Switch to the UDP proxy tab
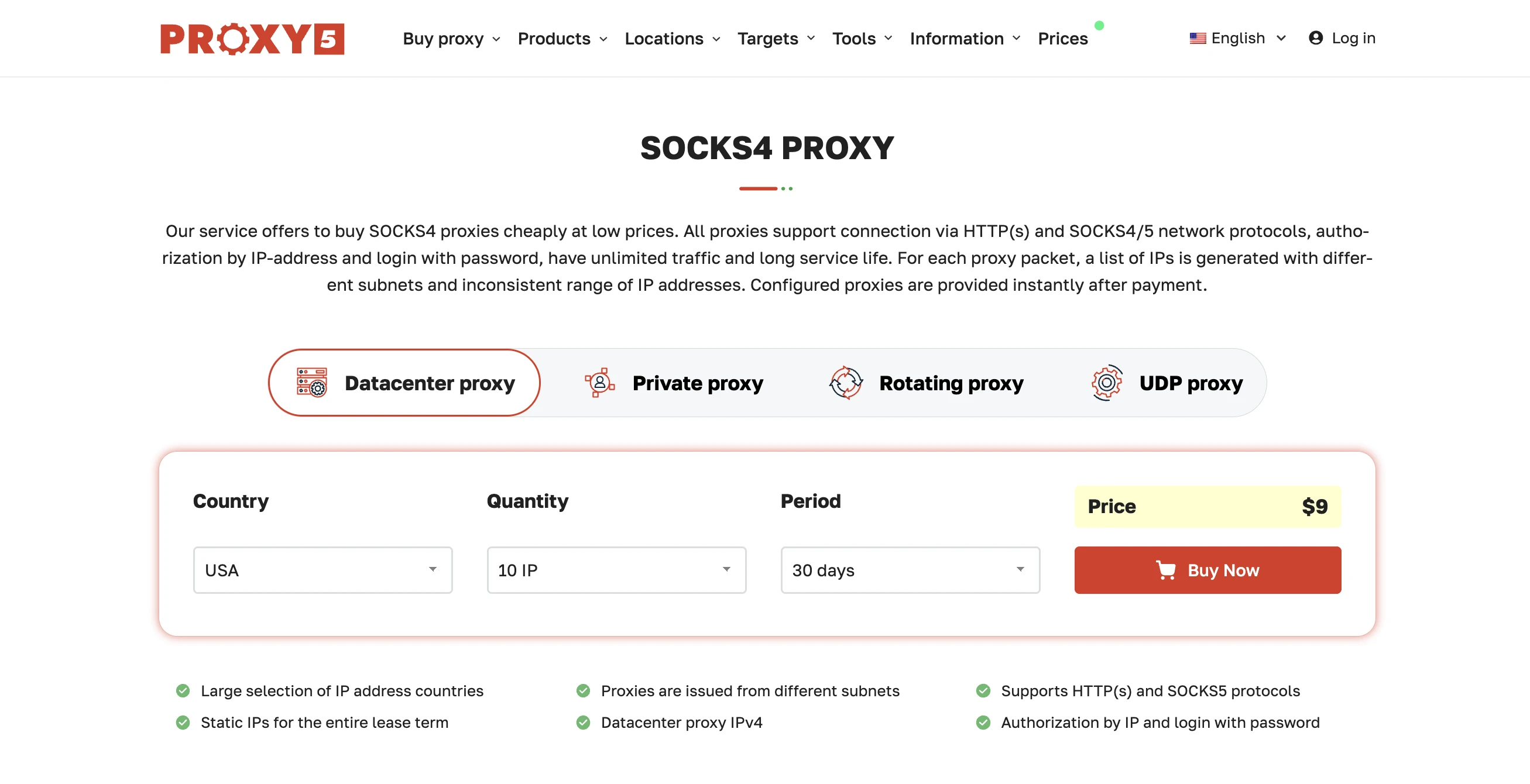Screen dimensions: 1530x784 [1167, 383]
